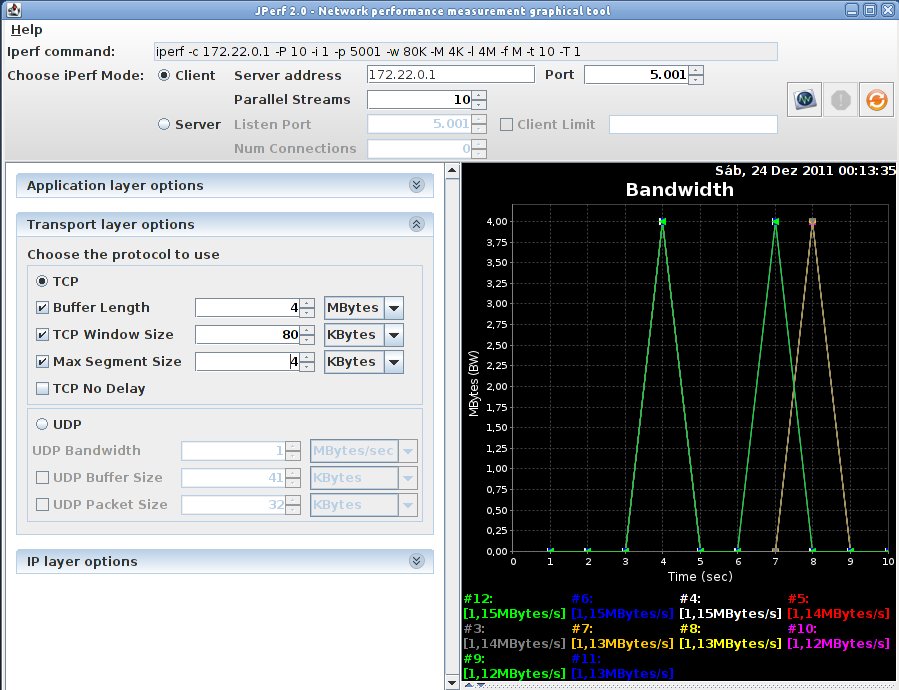This screenshot has height=690, width=899.
Task: Click the Port number field
Action: pyautogui.click(x=636, y=75)
